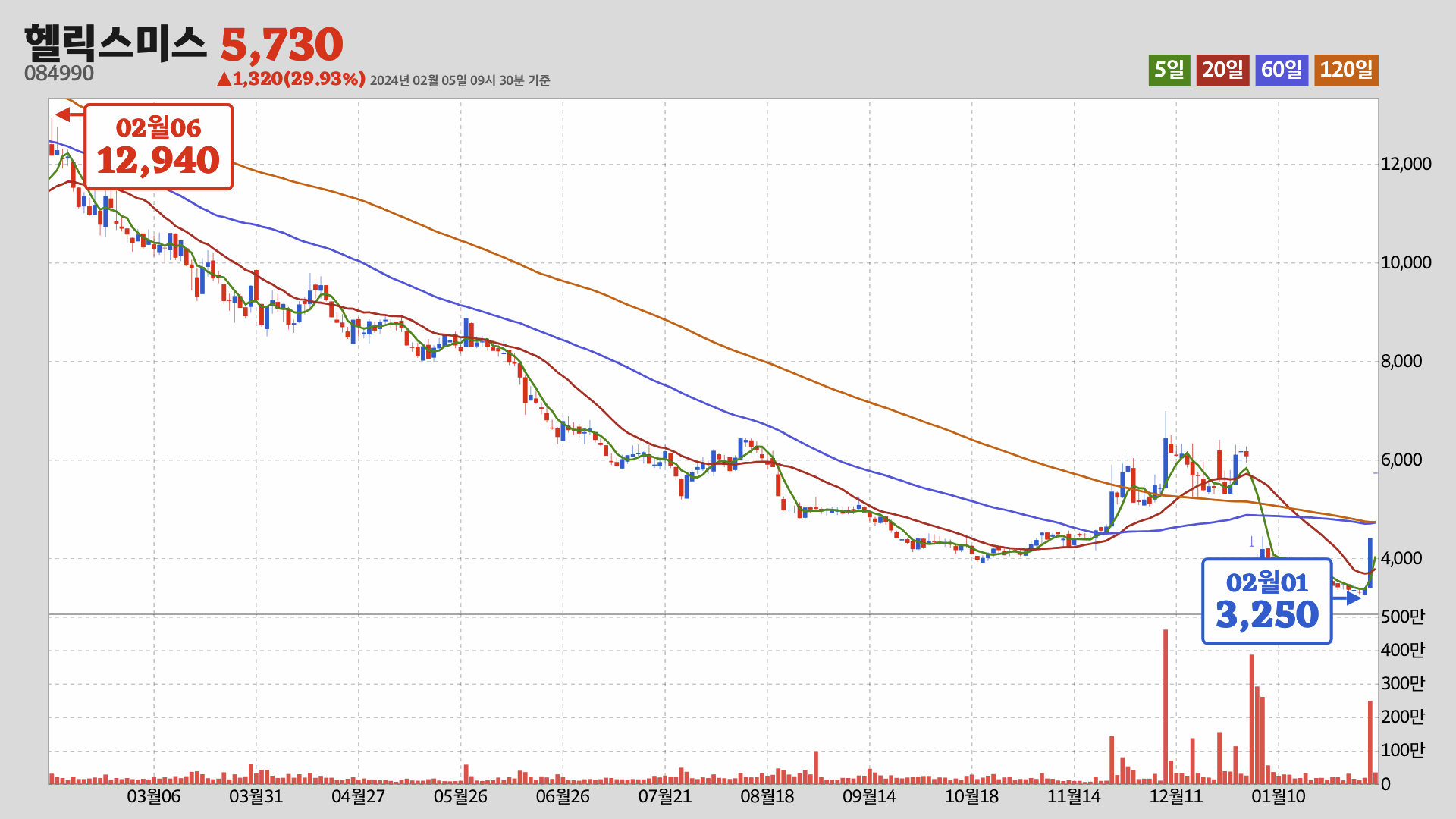Image resolution: width=1456 pixels, height=819 pixels.
Task: Click the 10월18 date axis label
Action: tap(972, 796)
